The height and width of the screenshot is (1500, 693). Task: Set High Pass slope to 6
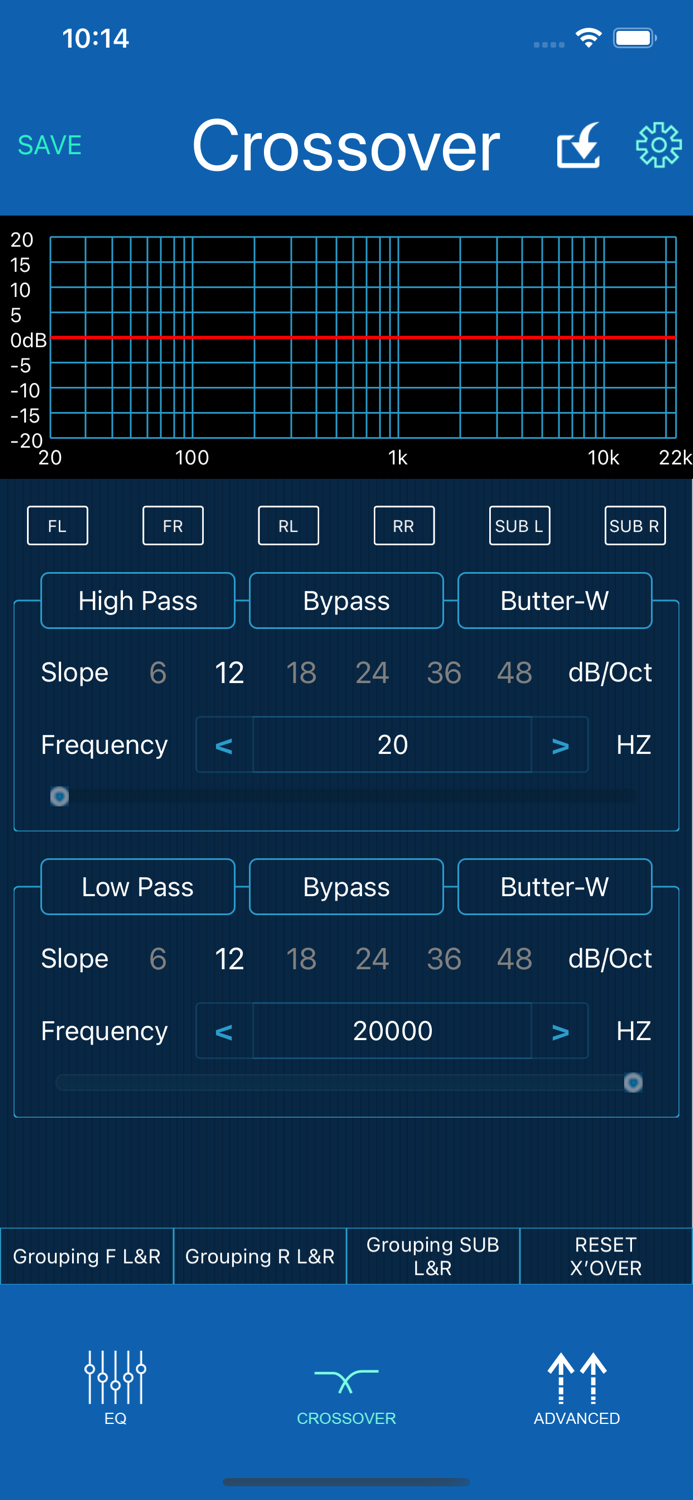(158, 673)
